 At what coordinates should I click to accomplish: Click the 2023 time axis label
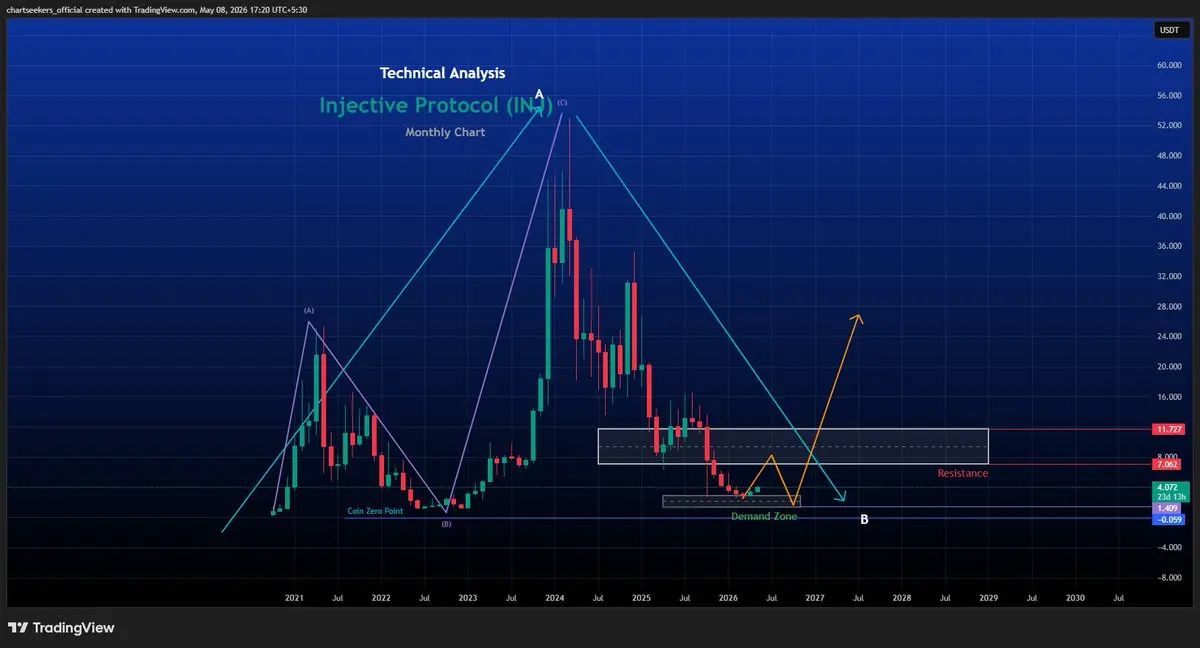468,597
